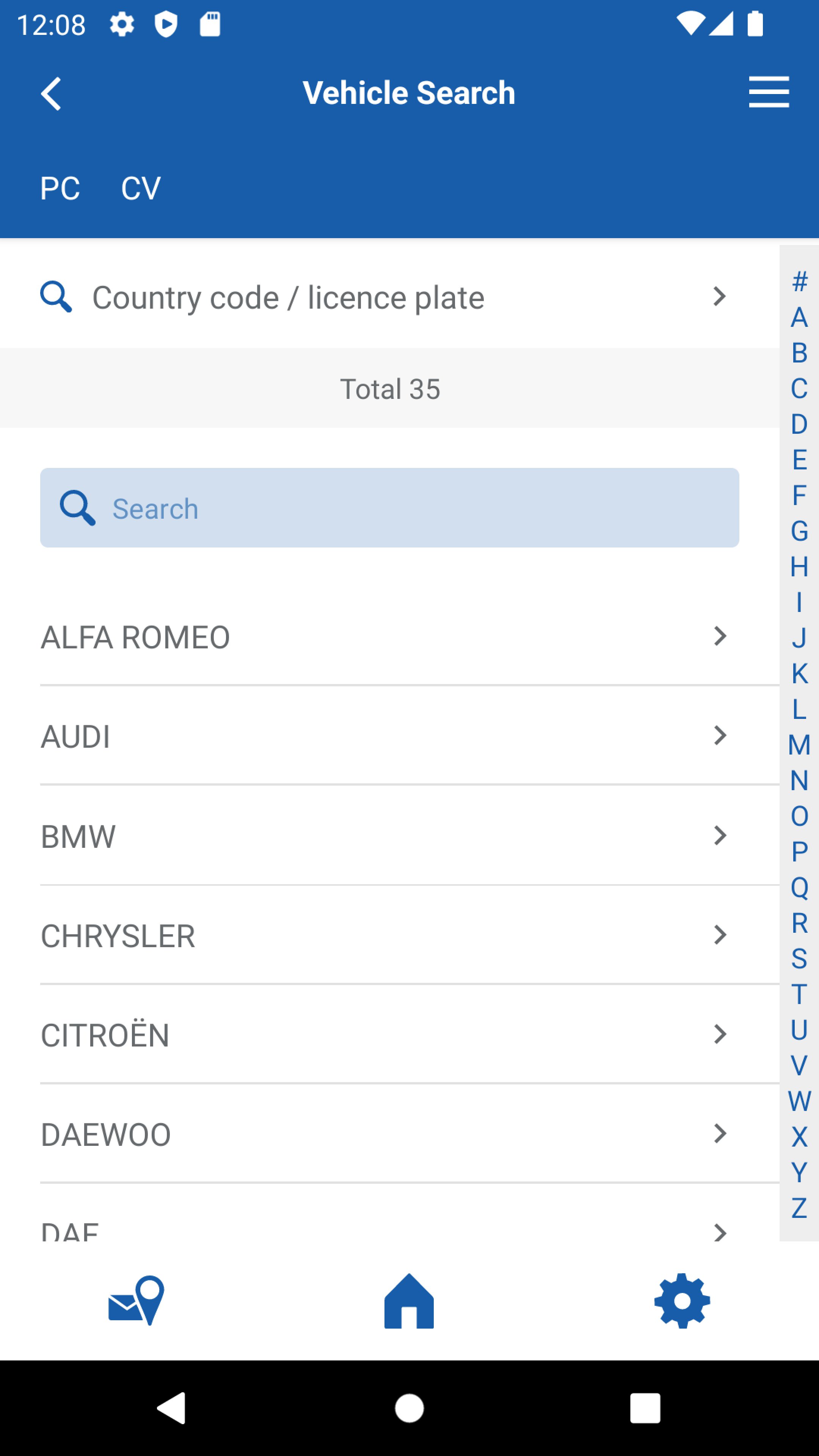Jump to # in alphabet index
Image resolution: width=819 pixels, height=1456 pixels.
coord(799,281)
